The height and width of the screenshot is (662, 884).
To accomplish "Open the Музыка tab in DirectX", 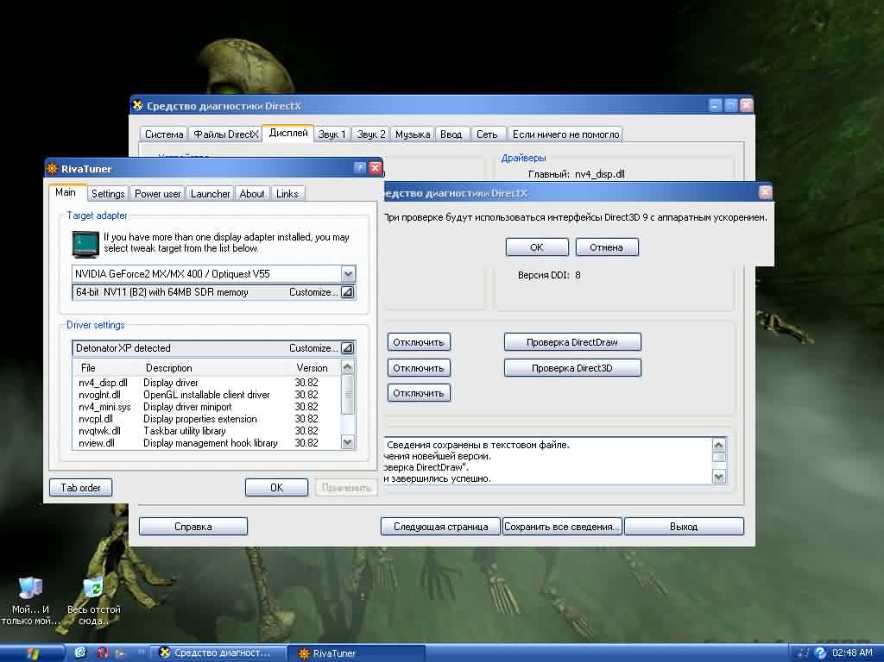I will [412, 134].
